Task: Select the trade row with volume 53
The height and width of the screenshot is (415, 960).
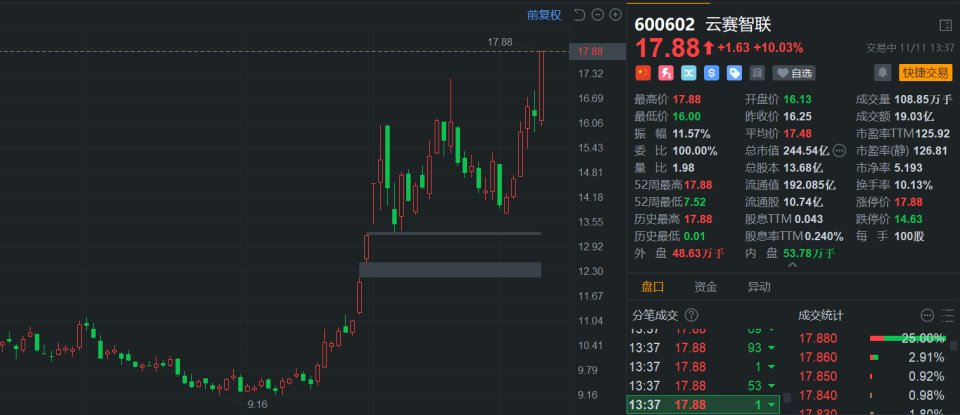Action: (703, 386)
